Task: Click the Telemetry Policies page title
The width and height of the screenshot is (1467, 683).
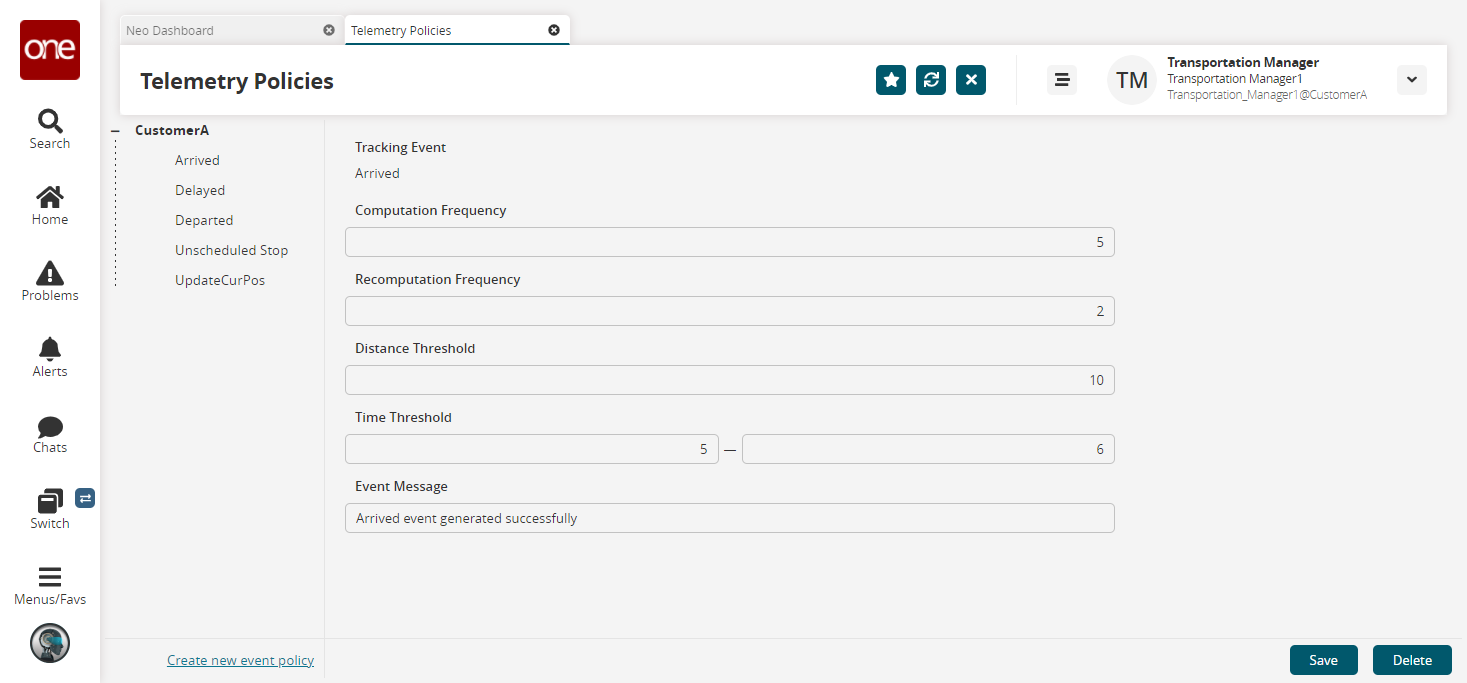Action: click(x=237, y=81)
